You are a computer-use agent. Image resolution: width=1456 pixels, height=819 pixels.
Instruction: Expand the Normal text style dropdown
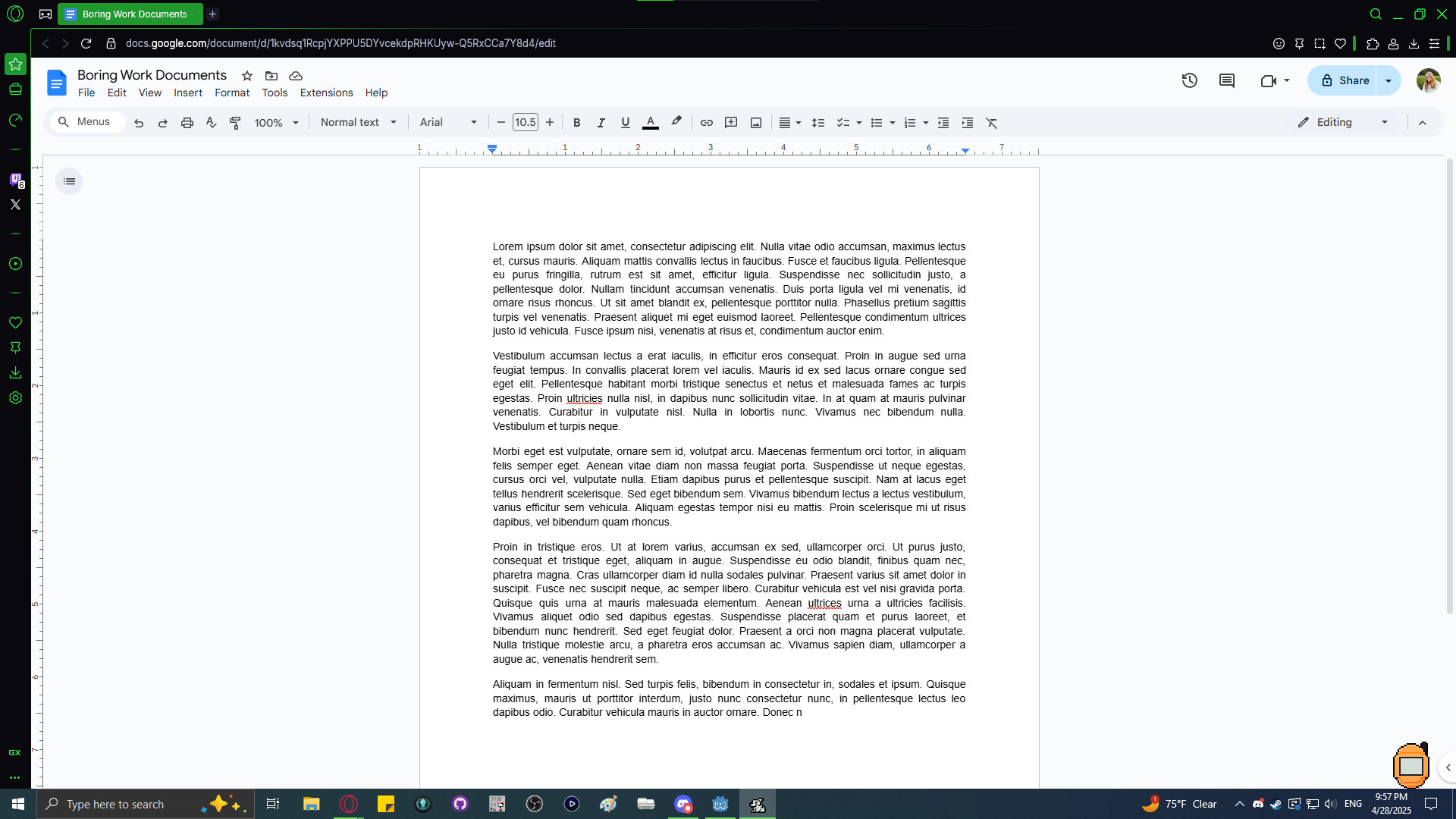click(x=358, y=123)
